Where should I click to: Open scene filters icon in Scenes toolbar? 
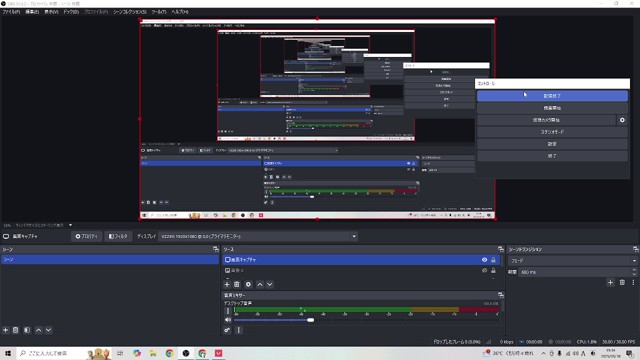pos(27,330)
